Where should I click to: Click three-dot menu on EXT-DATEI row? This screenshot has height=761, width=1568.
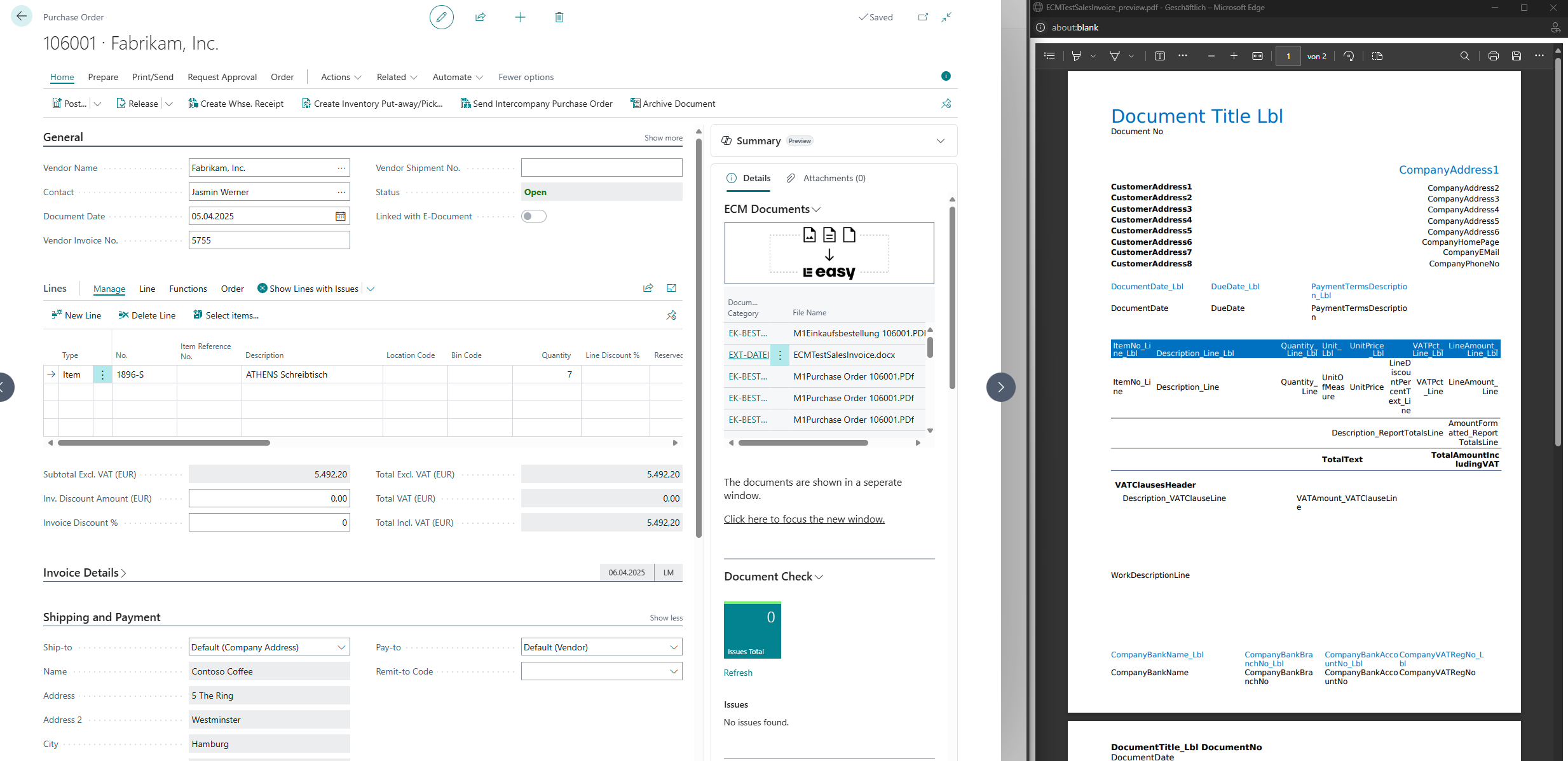780,355
